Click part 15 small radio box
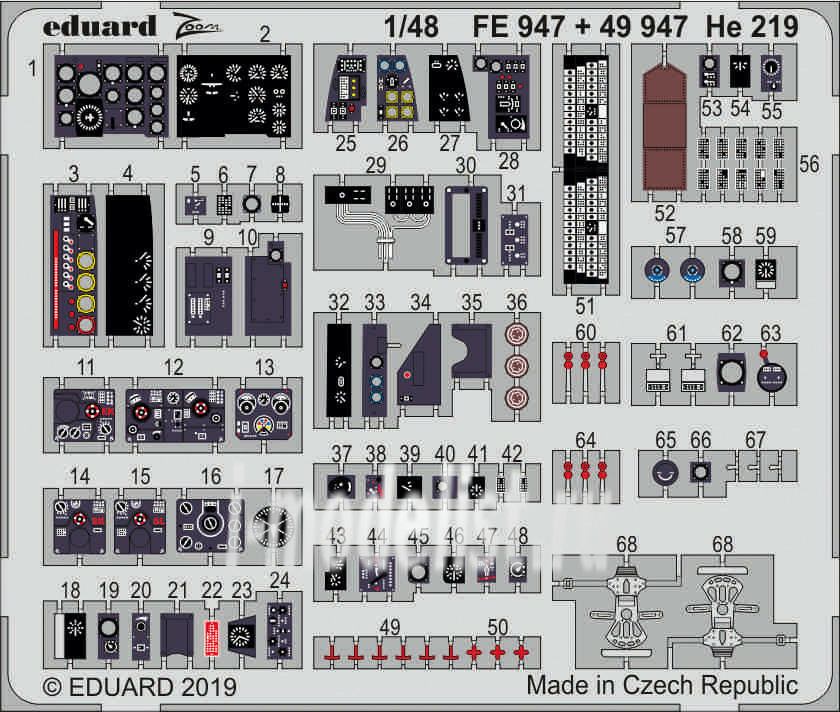 140,526
